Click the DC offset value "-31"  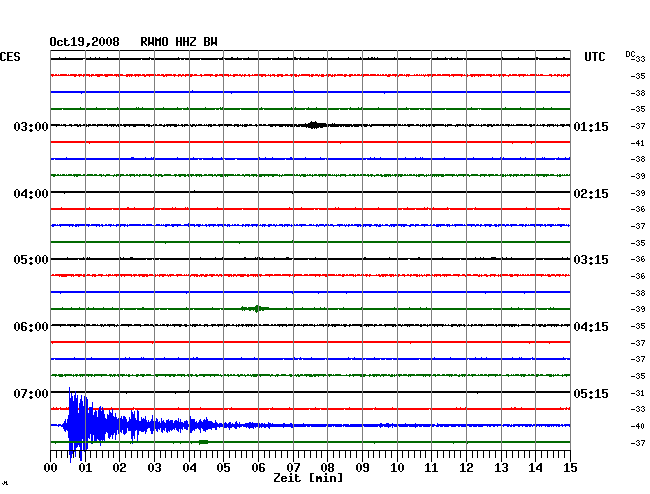638,393
